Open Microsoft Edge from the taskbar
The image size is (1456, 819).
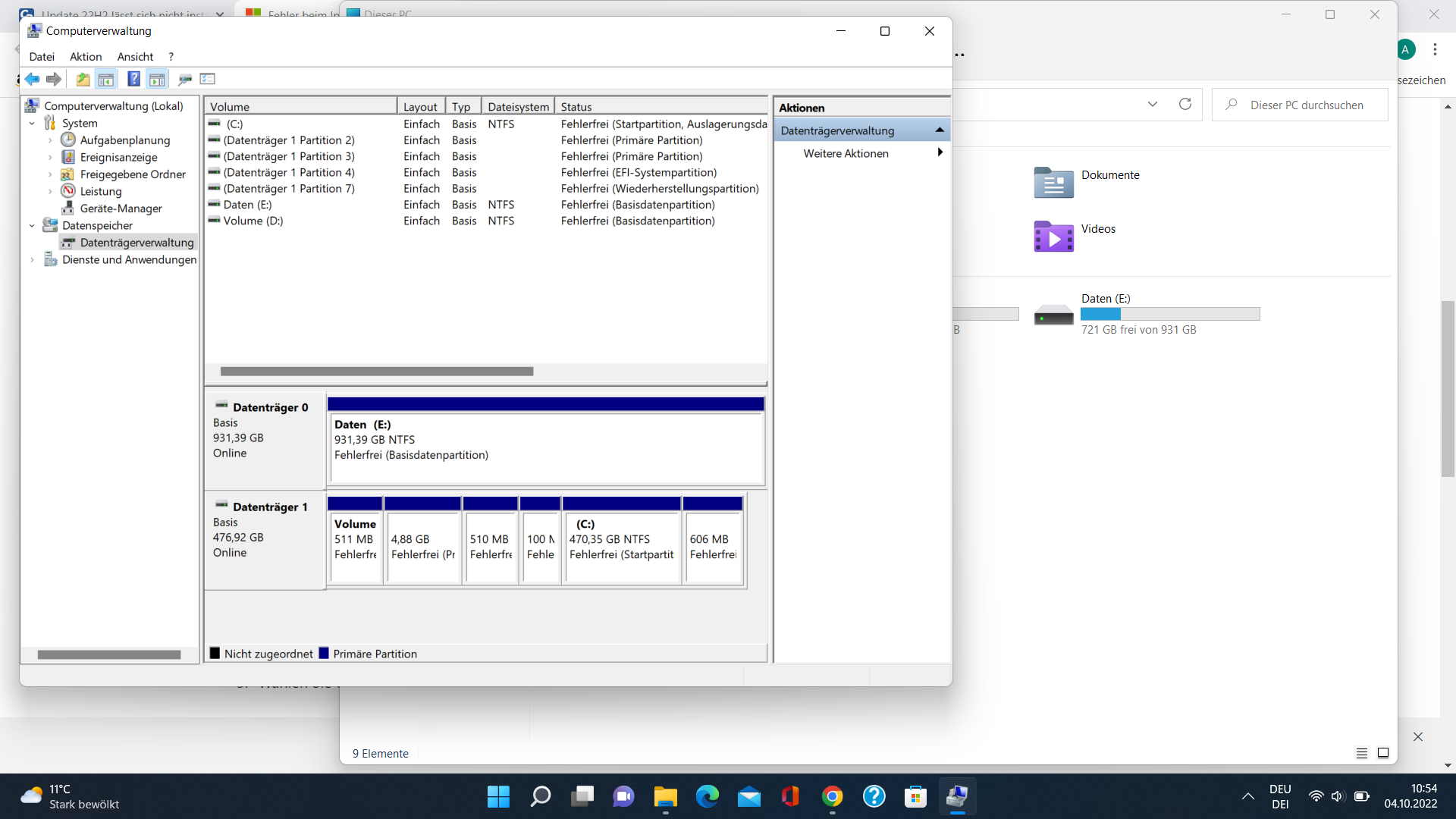tap(707, 796)
